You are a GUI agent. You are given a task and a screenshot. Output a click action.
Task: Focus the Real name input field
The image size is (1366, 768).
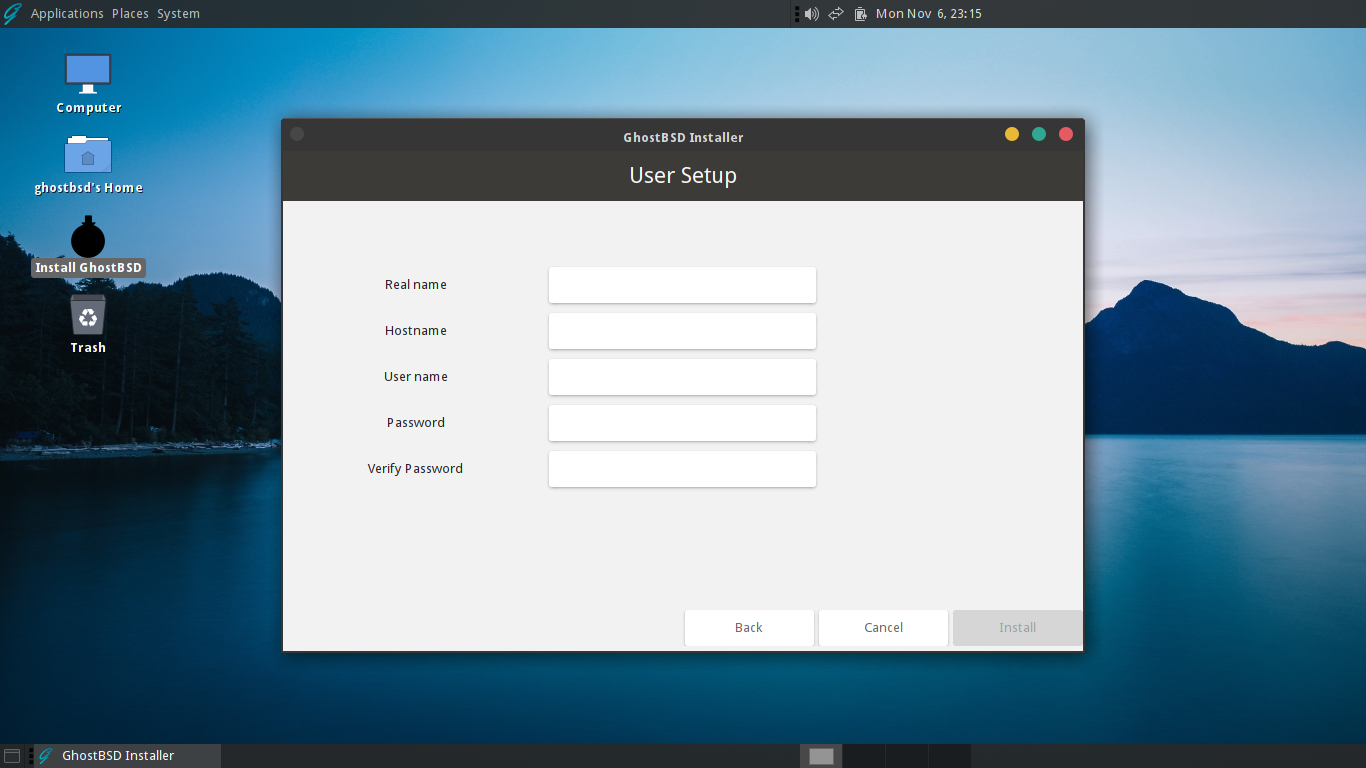(682, 285)
